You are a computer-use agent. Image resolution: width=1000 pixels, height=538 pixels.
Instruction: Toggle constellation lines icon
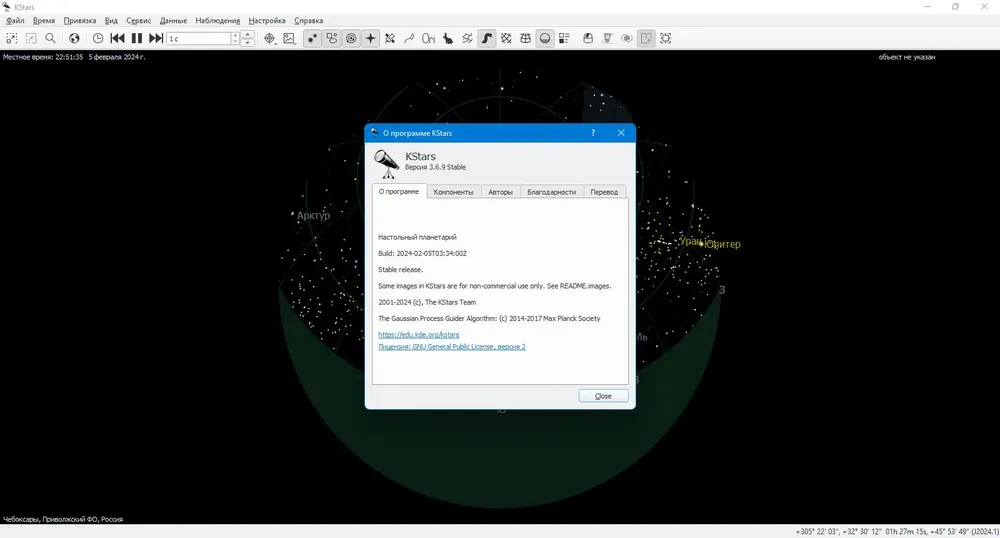(409, 38)
